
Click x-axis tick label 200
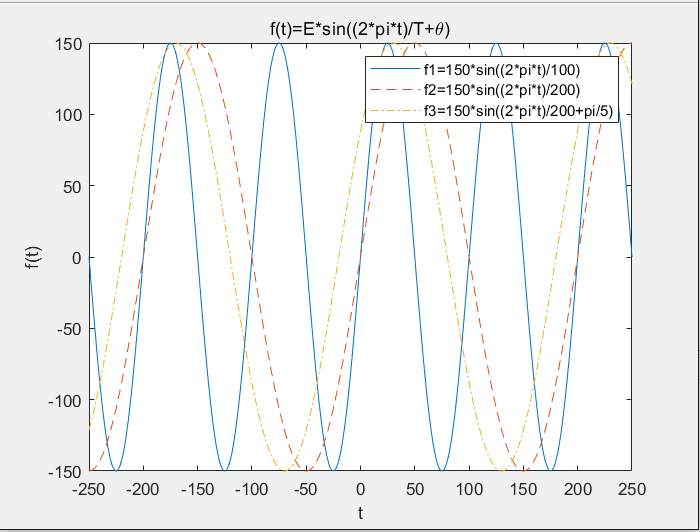(x=578, y=490)
